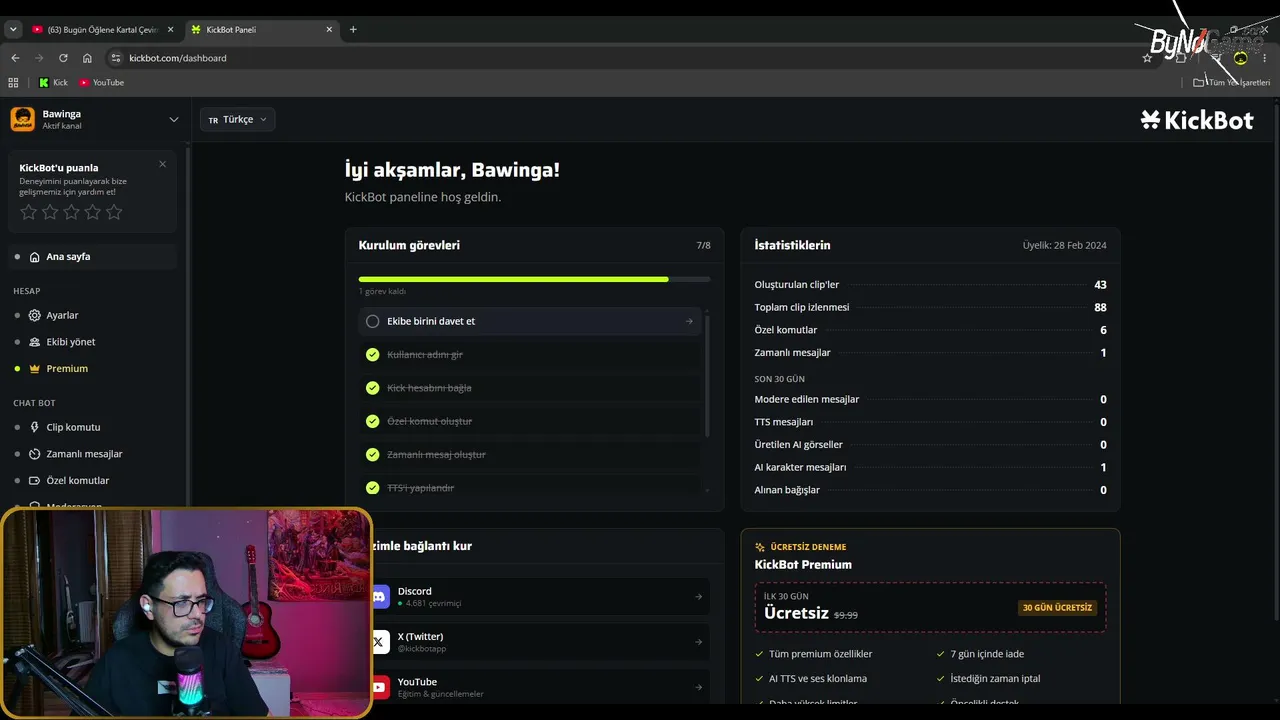The width and height of the screenshot is (1280, 720).
Task: Click the 30 GÜN ÜCRETSİZ badge
Action: point(1058,608)
